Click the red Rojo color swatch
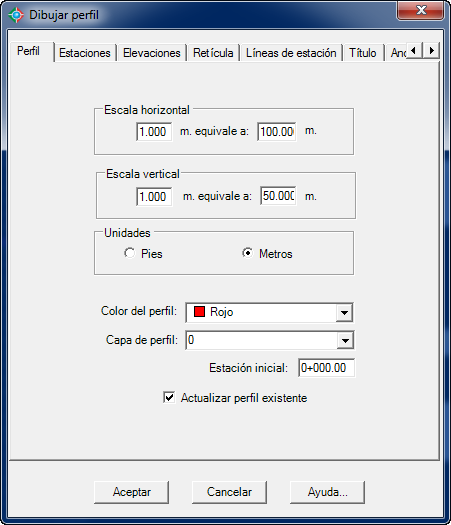Image resolution: width=451 pixels, height=525 pixels. (199, 312)
